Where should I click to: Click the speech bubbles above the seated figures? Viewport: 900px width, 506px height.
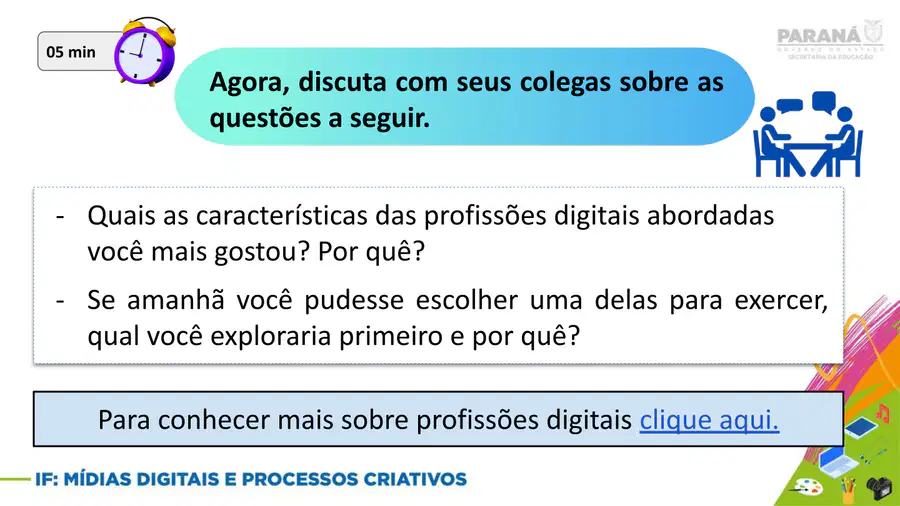click(806, 103)
